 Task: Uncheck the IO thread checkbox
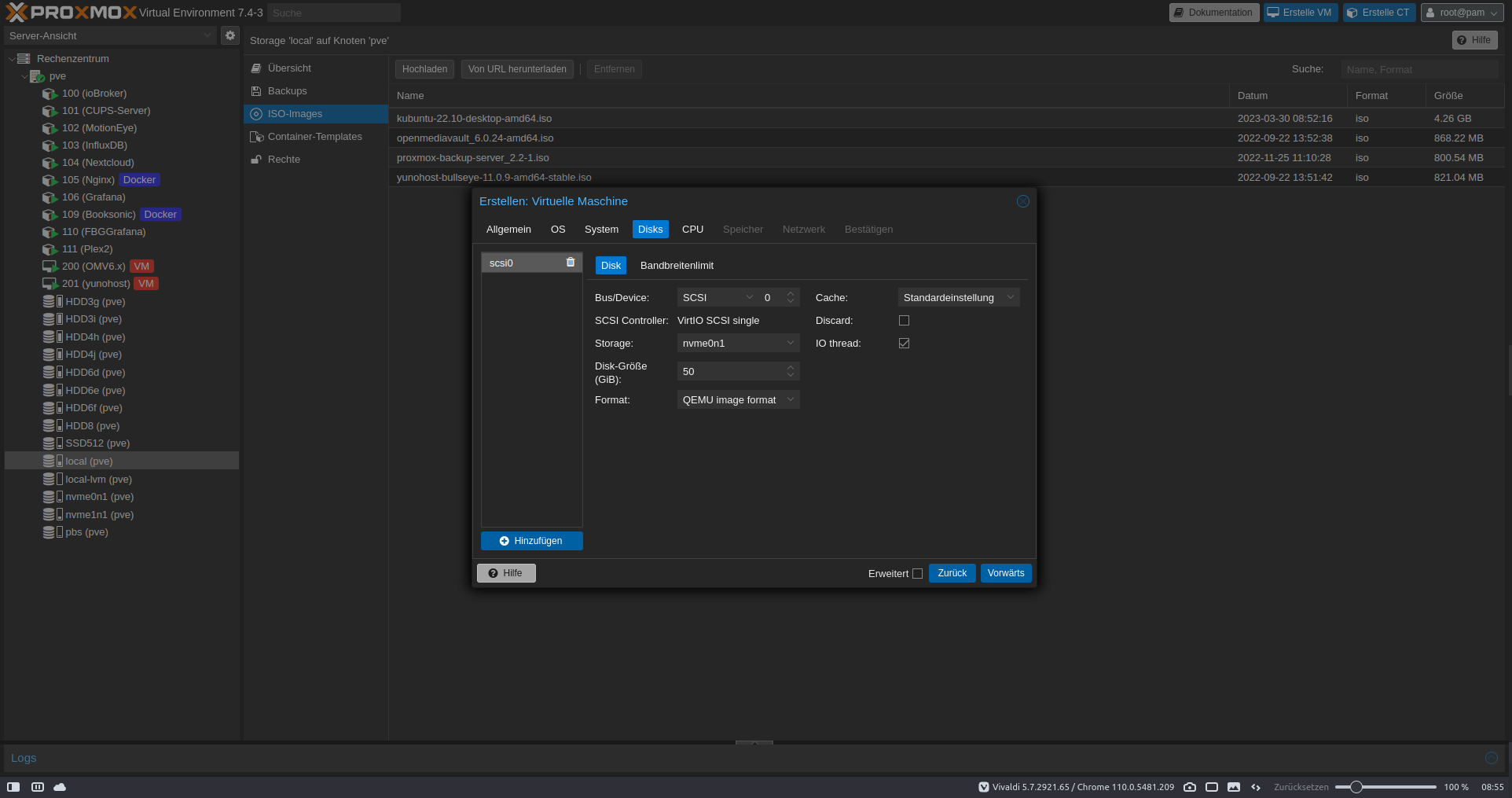pyautogui.click(x=904, y=344)
